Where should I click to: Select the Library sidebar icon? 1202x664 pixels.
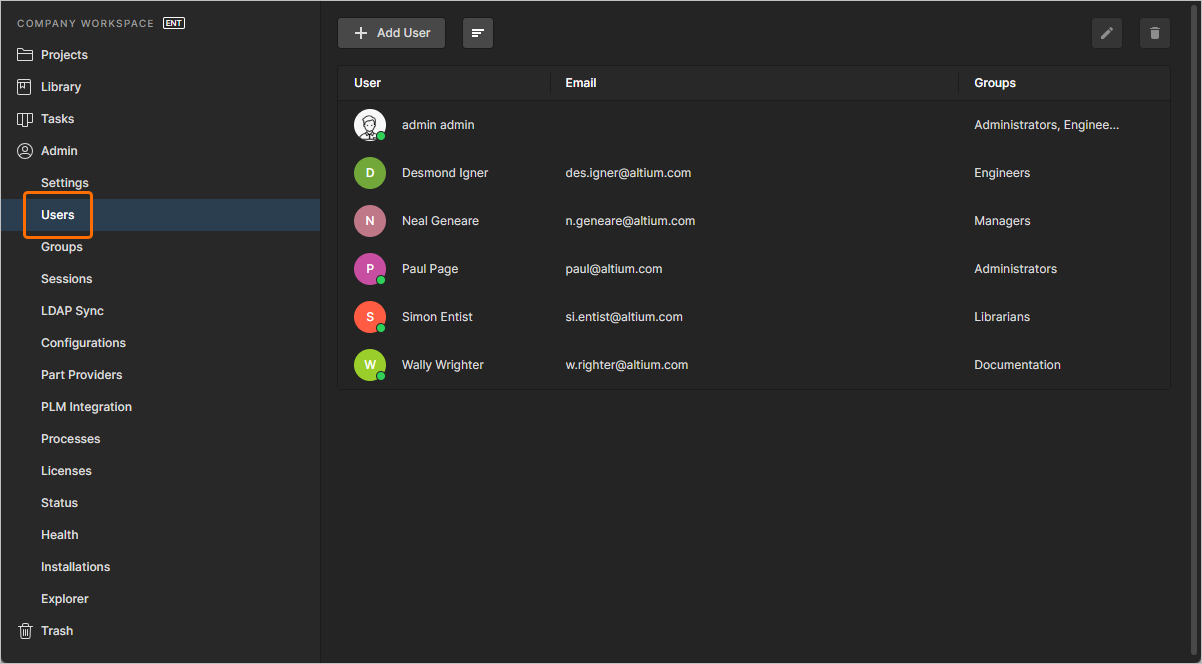pyautogui.click(x=25, y=86)
